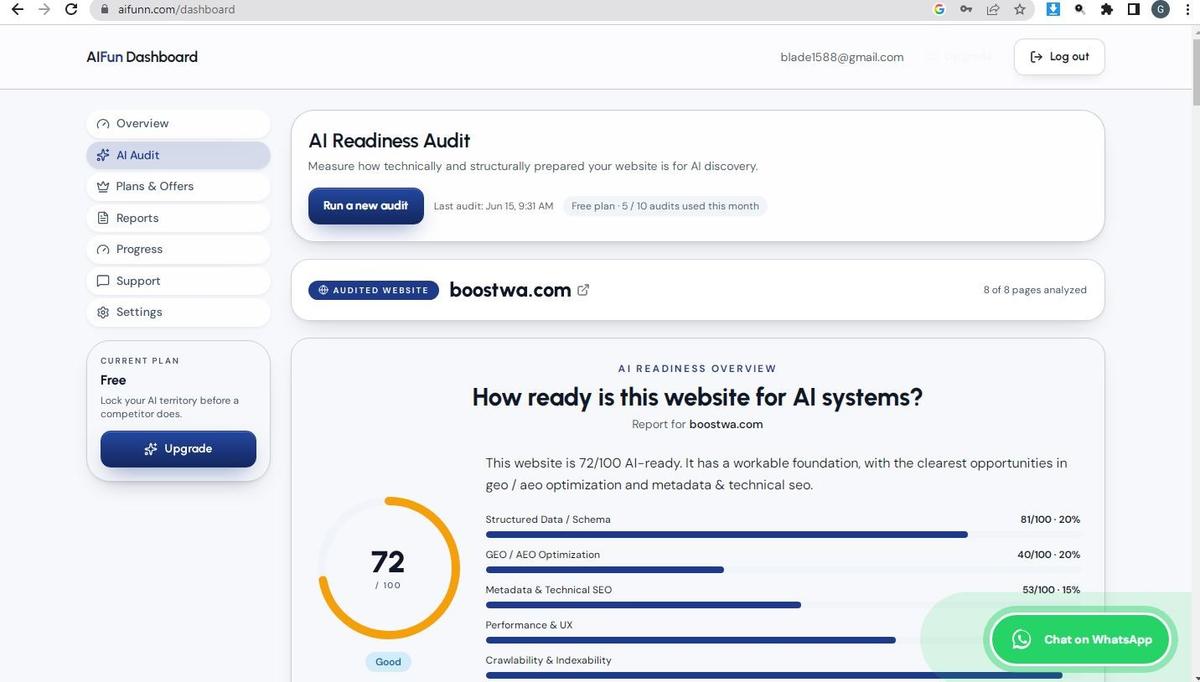Reload the page with the refresh icon
This screenshot has width=1200, height=682.
tap(70, 9)
